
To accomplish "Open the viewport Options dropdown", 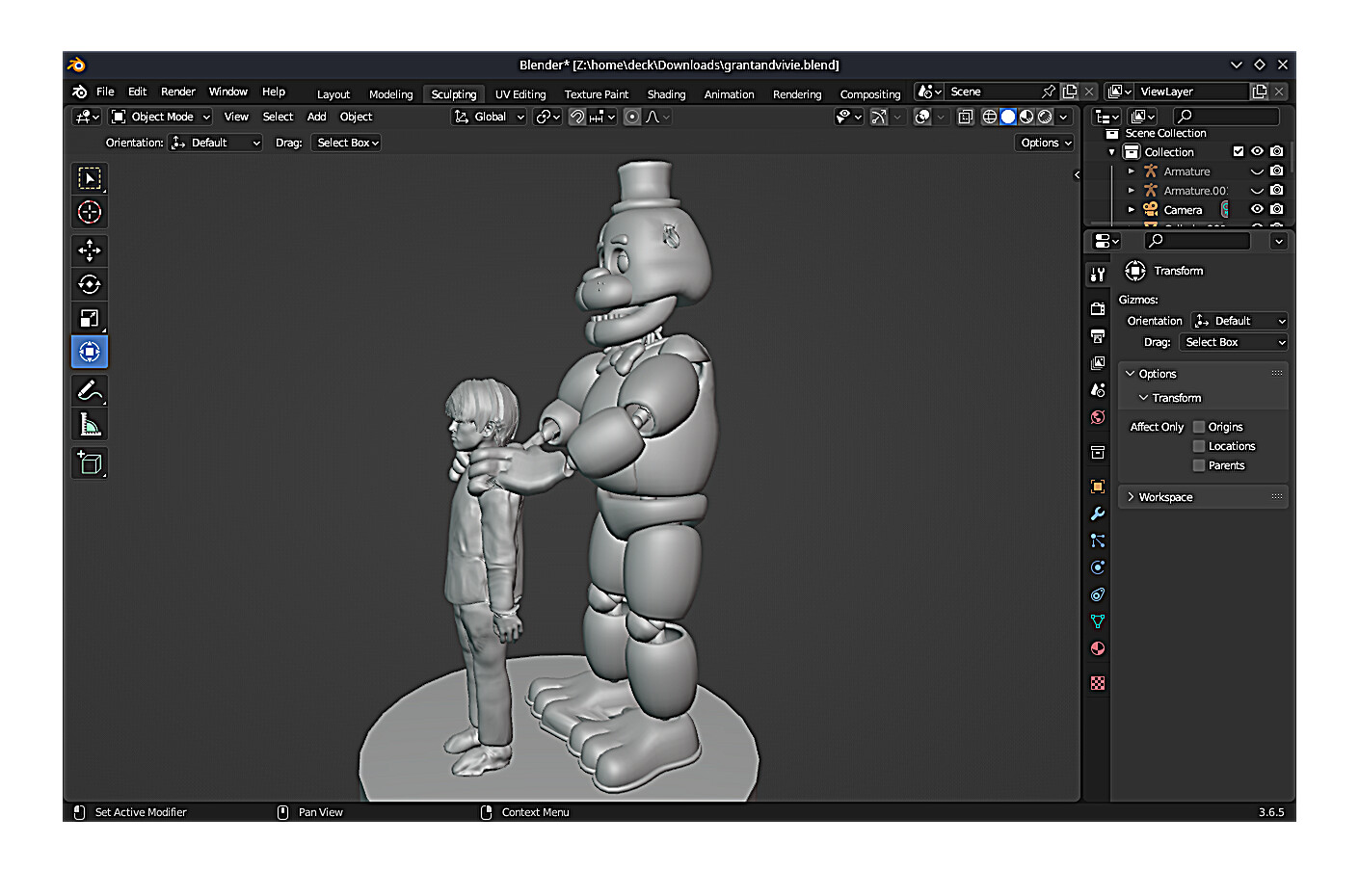I will coord(1046,143).
